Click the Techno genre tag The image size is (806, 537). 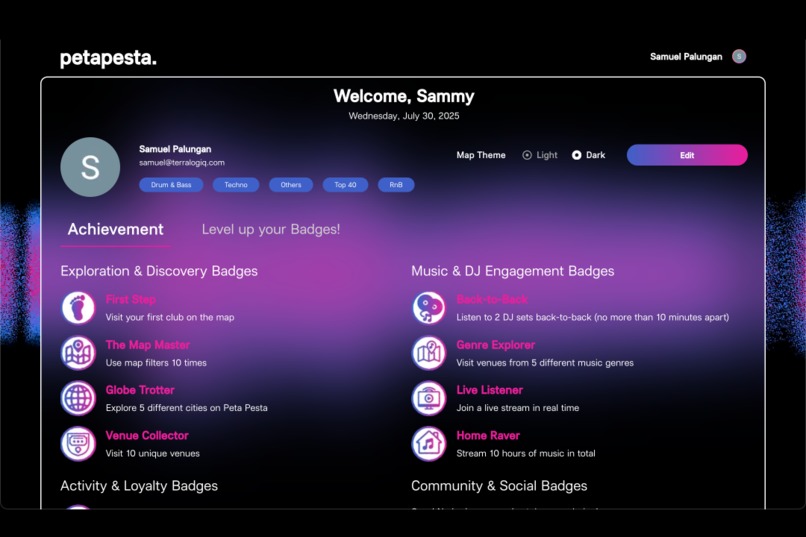(236, 185)
